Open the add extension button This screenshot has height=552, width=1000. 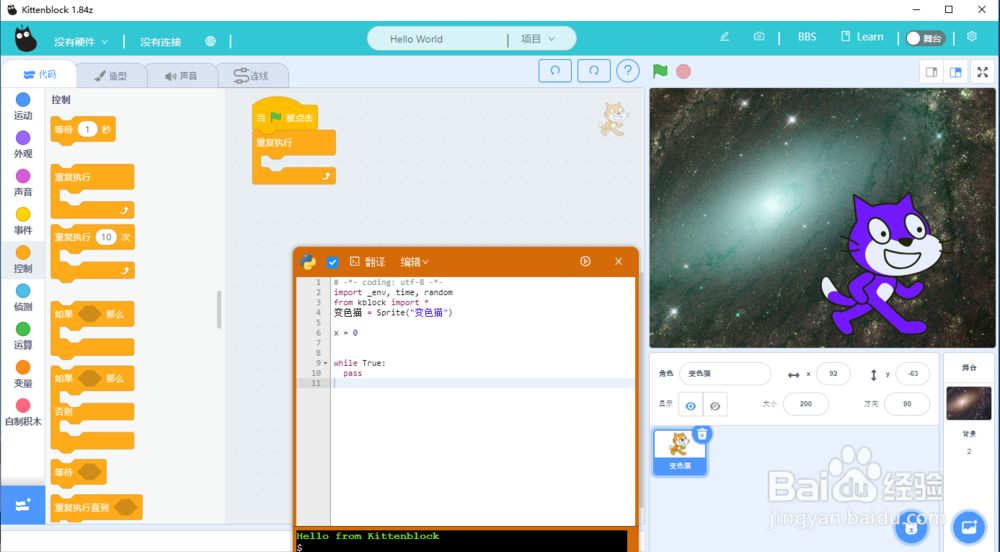tap(23, 505)
